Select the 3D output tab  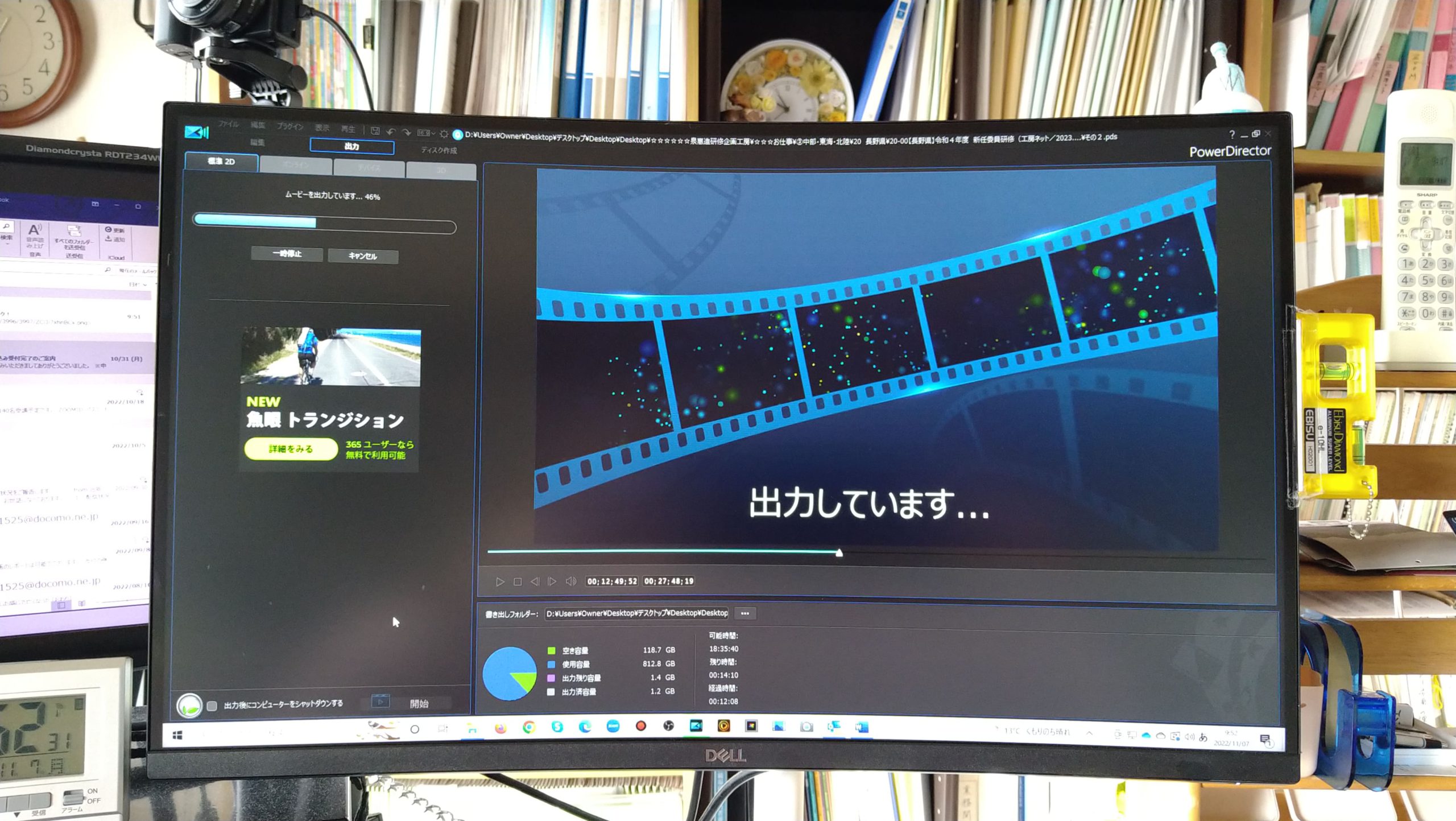[441, 171]
